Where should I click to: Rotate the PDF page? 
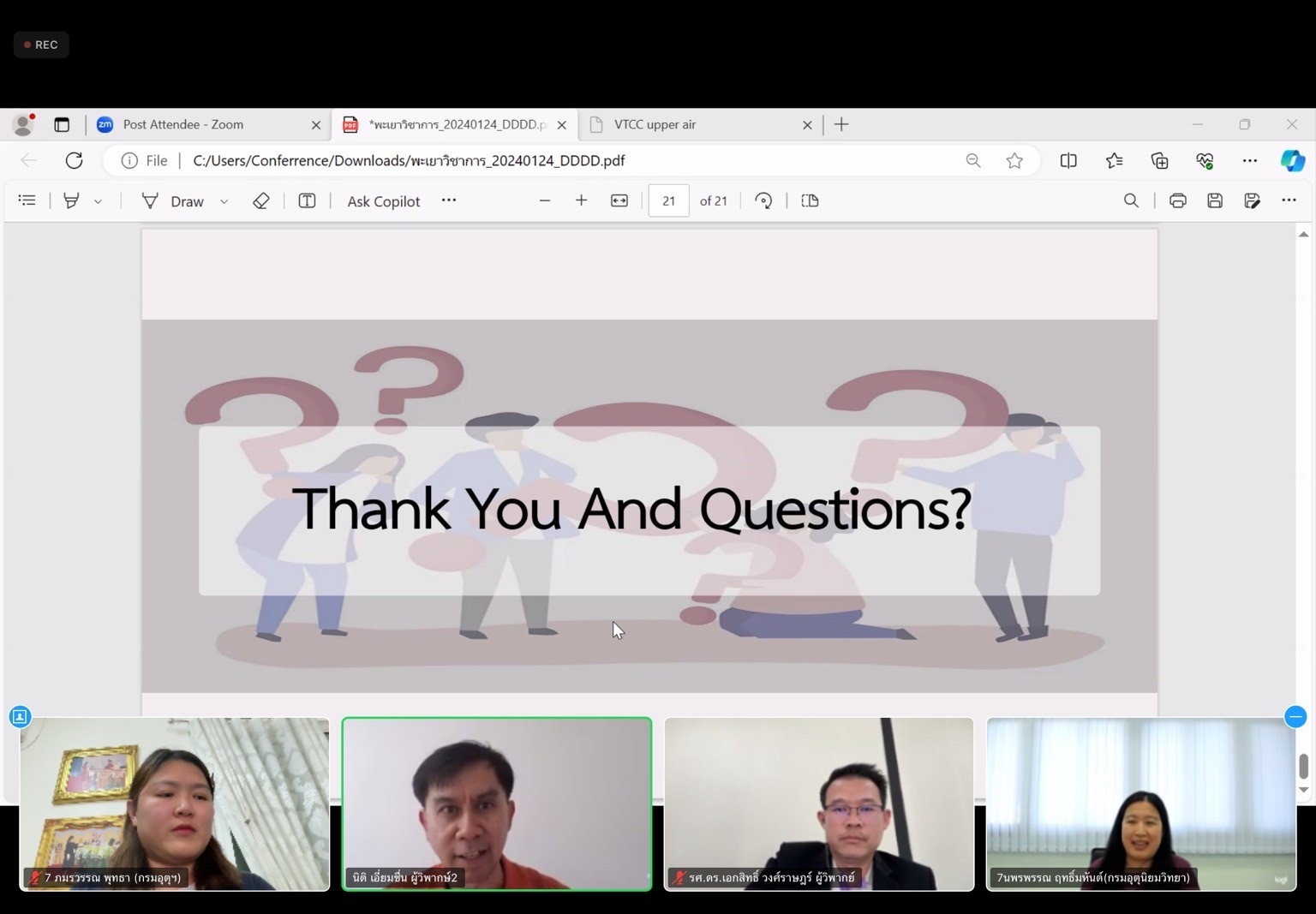tap(763, 200)
